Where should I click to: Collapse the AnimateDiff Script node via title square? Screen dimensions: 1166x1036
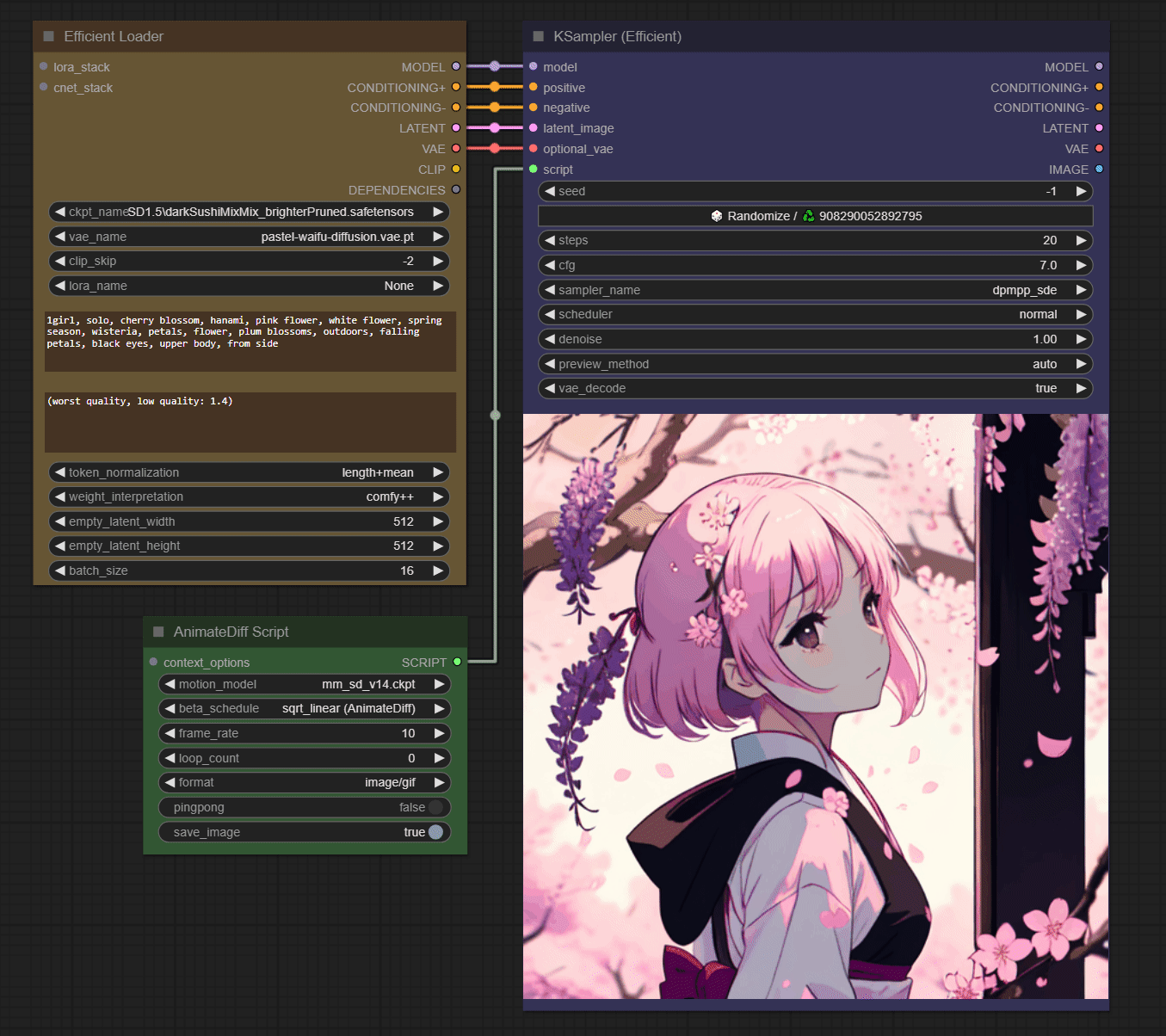click(x=158, y=632)
